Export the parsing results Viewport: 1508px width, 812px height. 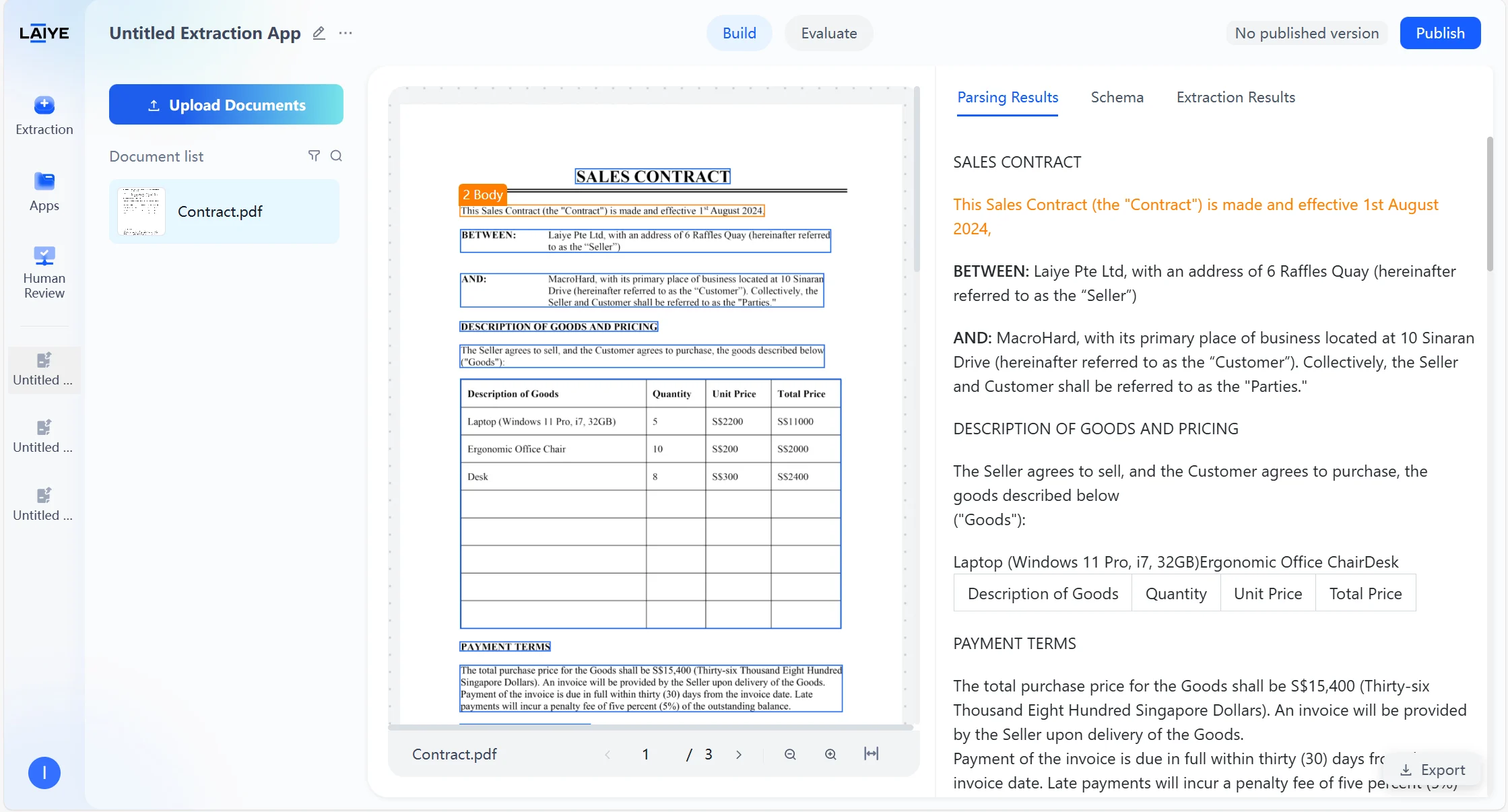pos(1433,770)
